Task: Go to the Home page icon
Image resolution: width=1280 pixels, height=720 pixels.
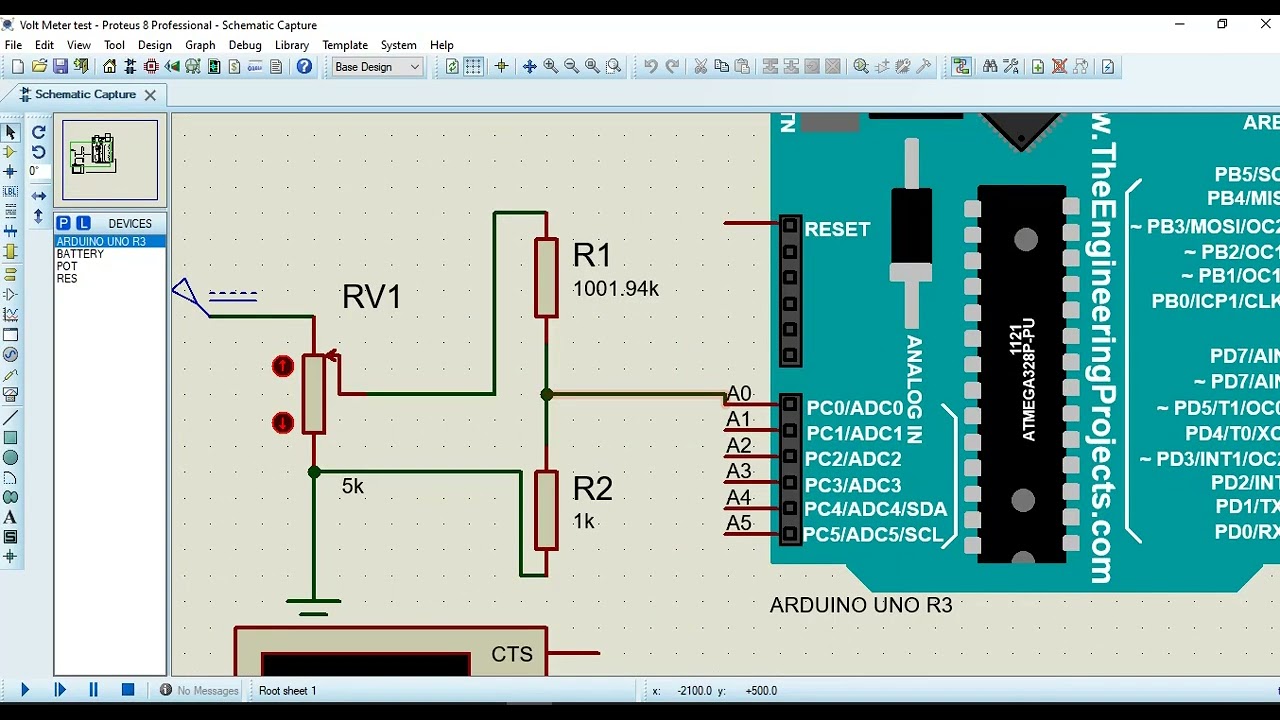Action: [110, 67]
